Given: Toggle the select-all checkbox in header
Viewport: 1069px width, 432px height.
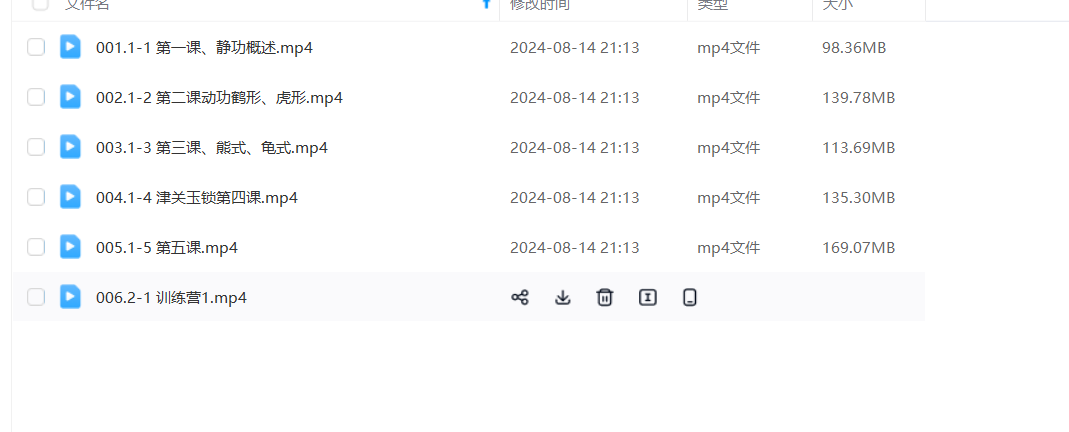Looking at the screenshot, I should 40,4.
